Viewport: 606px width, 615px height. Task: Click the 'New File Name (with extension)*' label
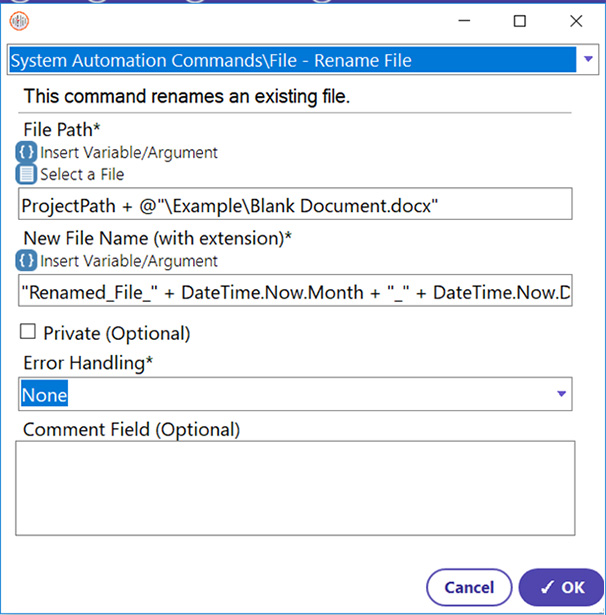157,238
